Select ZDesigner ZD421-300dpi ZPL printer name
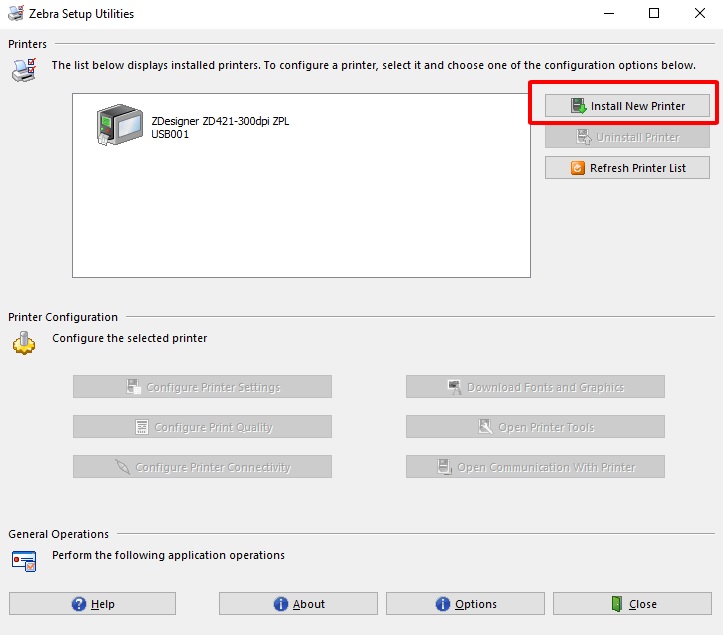This screenshot has width=723, height=635. 220,121
